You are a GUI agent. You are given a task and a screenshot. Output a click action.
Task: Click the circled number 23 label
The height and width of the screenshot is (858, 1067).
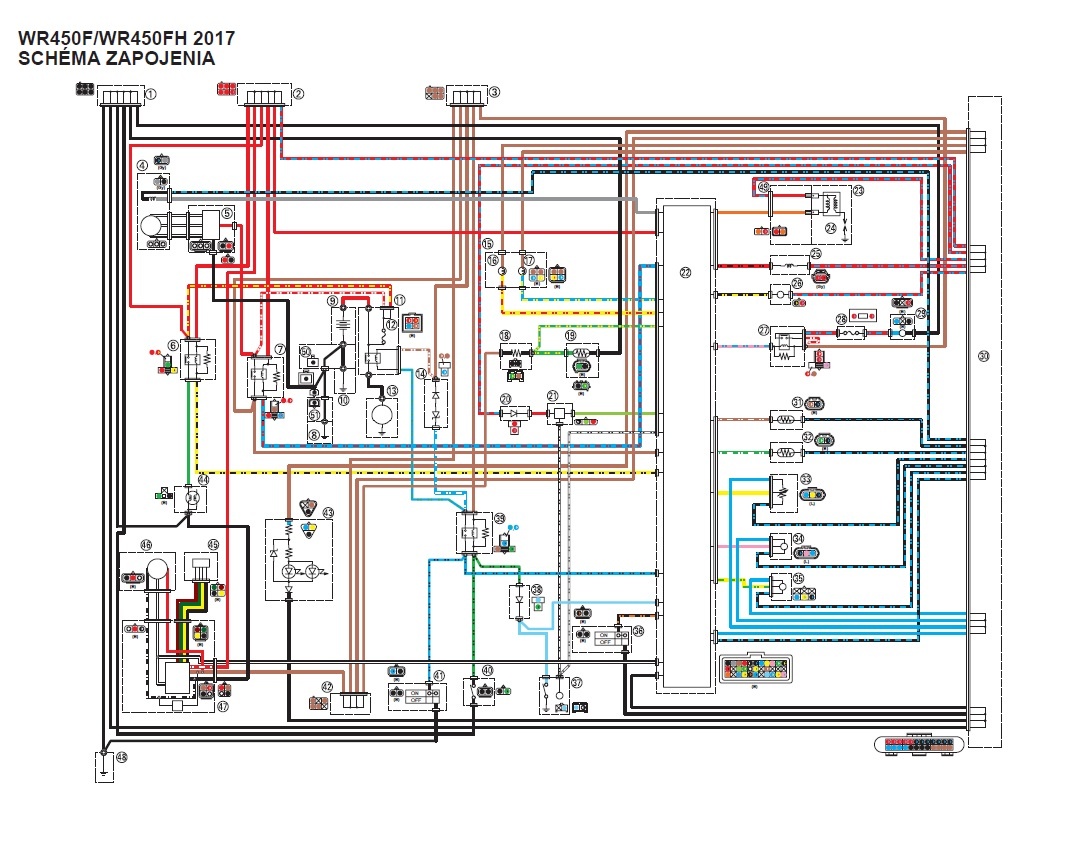[x=858, y=191]
